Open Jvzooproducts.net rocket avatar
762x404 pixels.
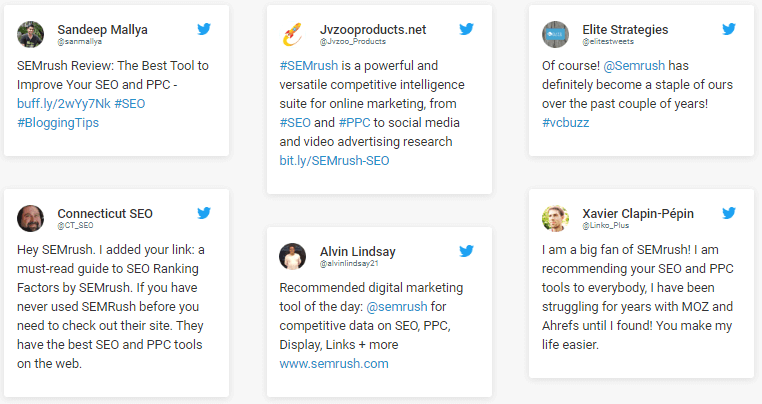(293, 35)
